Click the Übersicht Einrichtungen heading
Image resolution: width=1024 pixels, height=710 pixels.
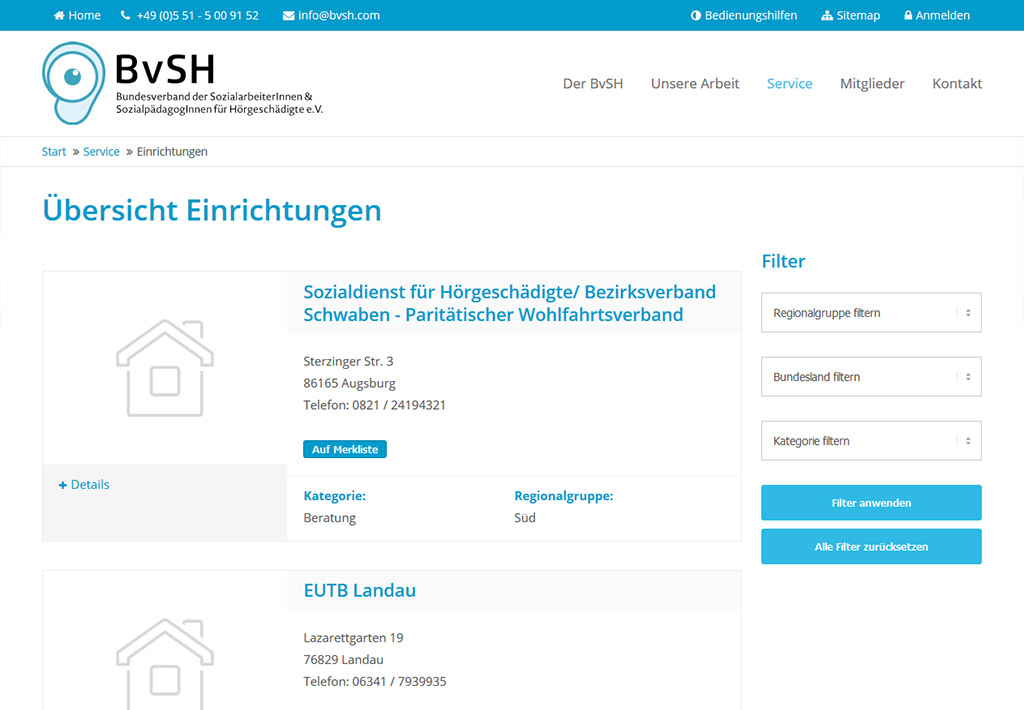tap(212, 210)
